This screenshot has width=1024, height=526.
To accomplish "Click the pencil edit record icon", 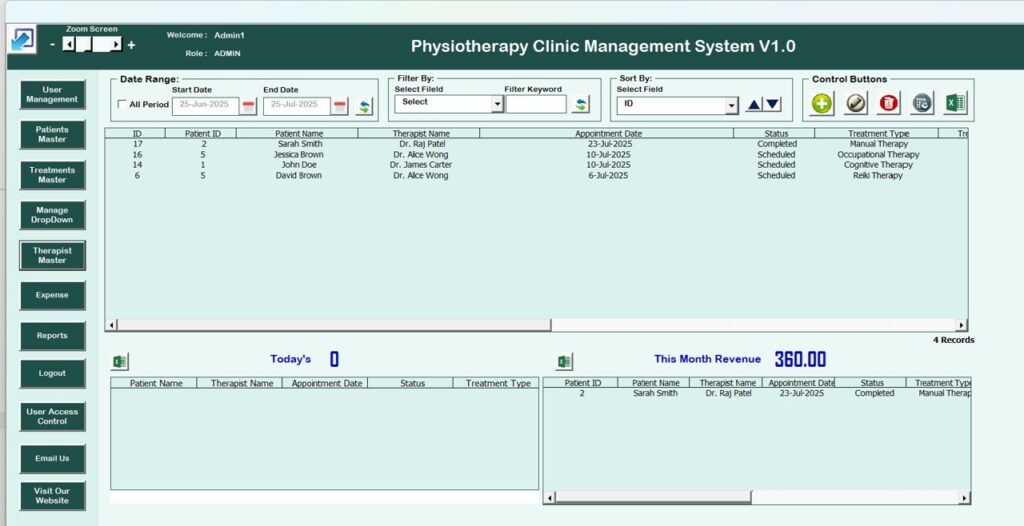I will (x=856, y=103).
